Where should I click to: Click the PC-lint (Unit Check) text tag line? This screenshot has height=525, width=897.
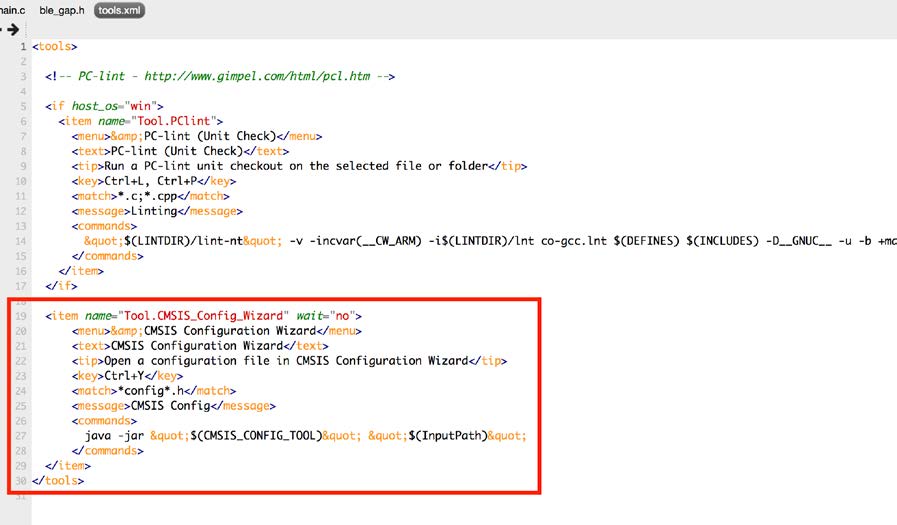click(180, 151)
